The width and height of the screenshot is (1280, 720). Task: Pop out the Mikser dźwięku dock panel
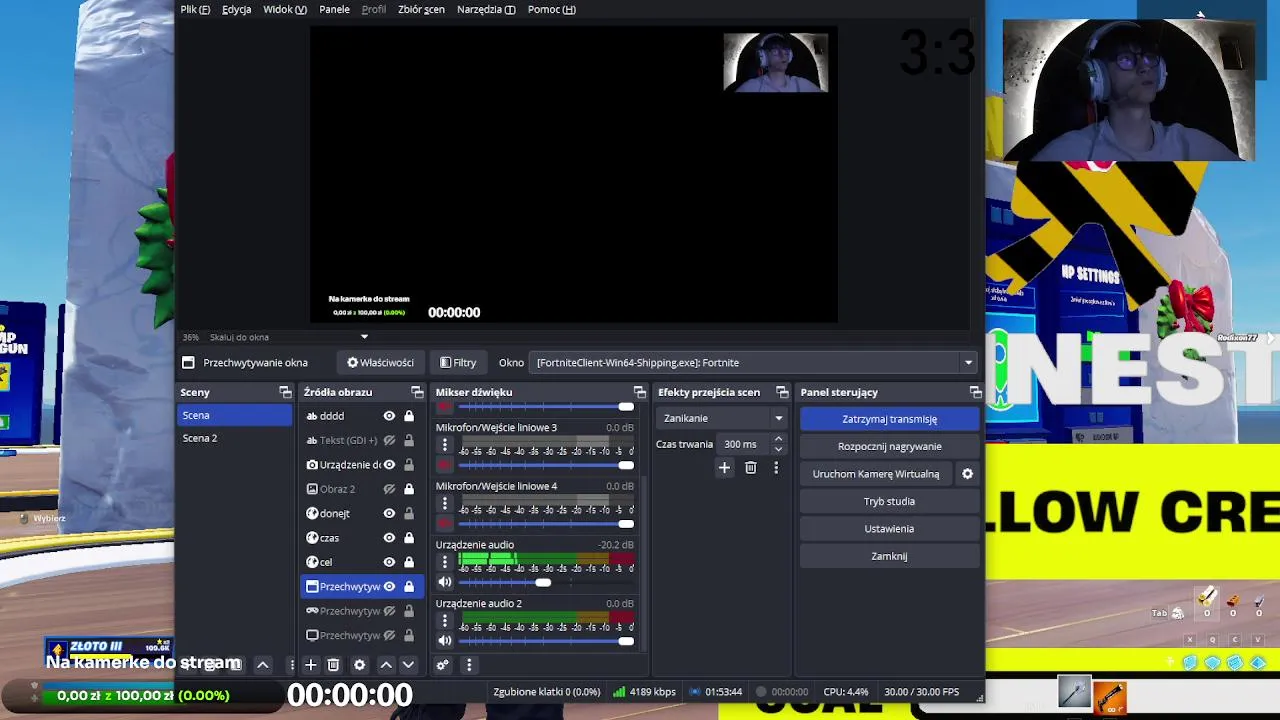(x=639, y=392)
